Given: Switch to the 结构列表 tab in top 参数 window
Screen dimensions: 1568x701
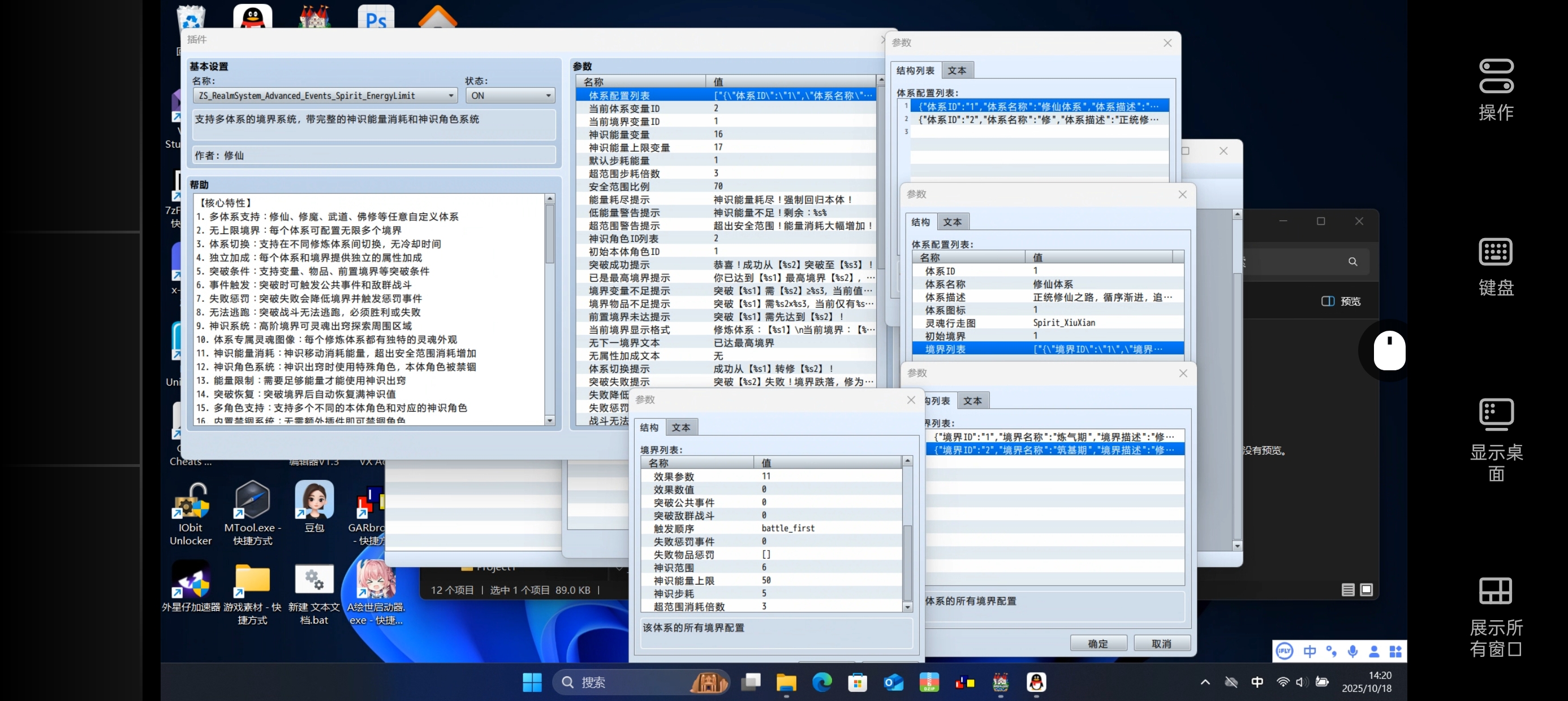Looking at the screenshot, I should pos(915,71).
